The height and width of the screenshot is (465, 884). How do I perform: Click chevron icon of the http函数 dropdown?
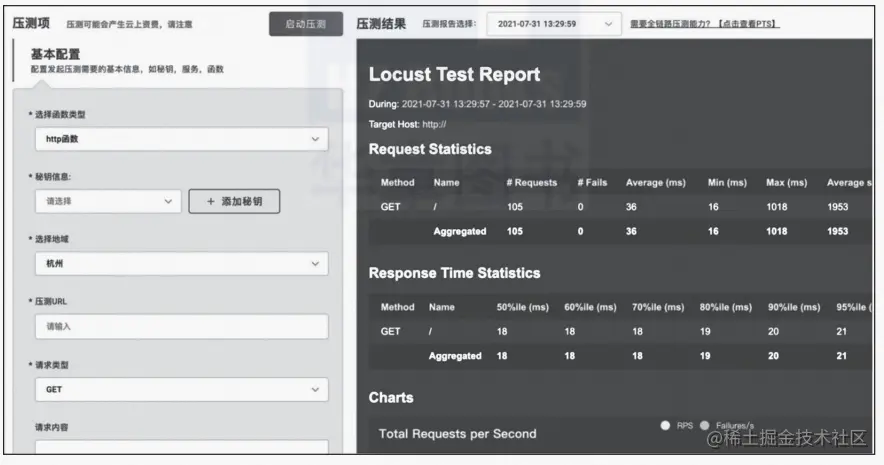[x=315, y=139]
